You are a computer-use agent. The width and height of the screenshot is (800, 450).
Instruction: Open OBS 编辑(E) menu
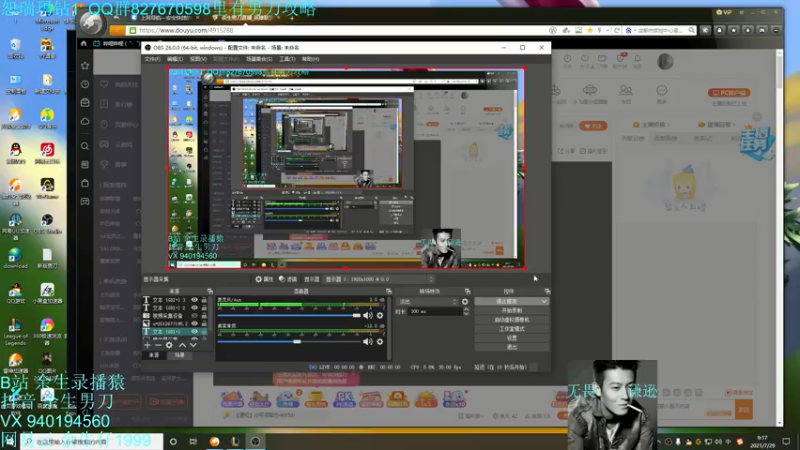pyautogui.click(x=175, y=59)
